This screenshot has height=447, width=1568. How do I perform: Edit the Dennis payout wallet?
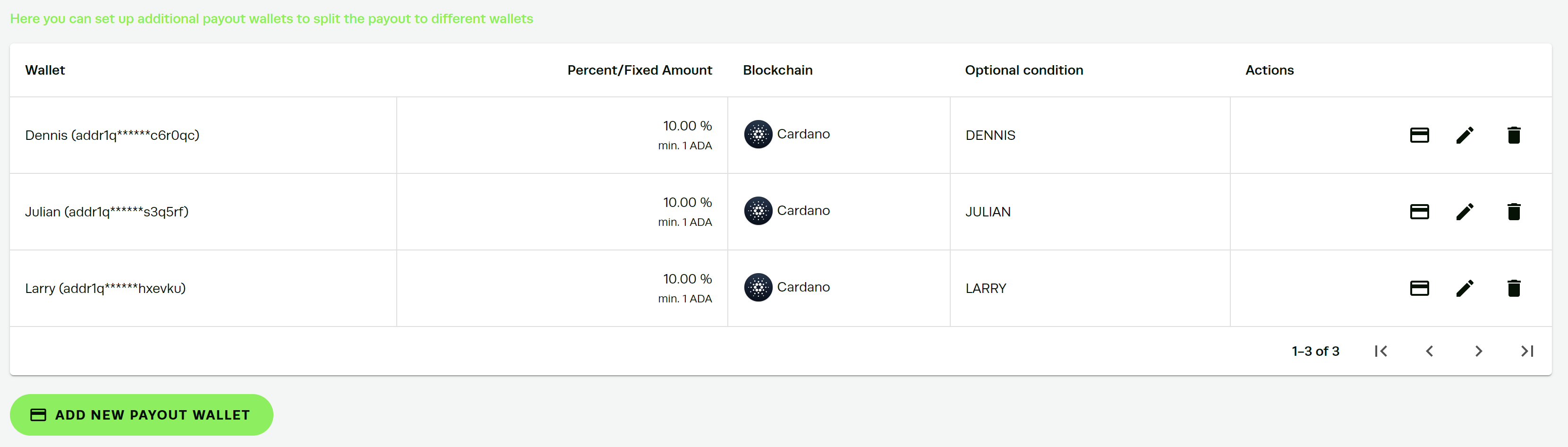(x=1465, y=135)
